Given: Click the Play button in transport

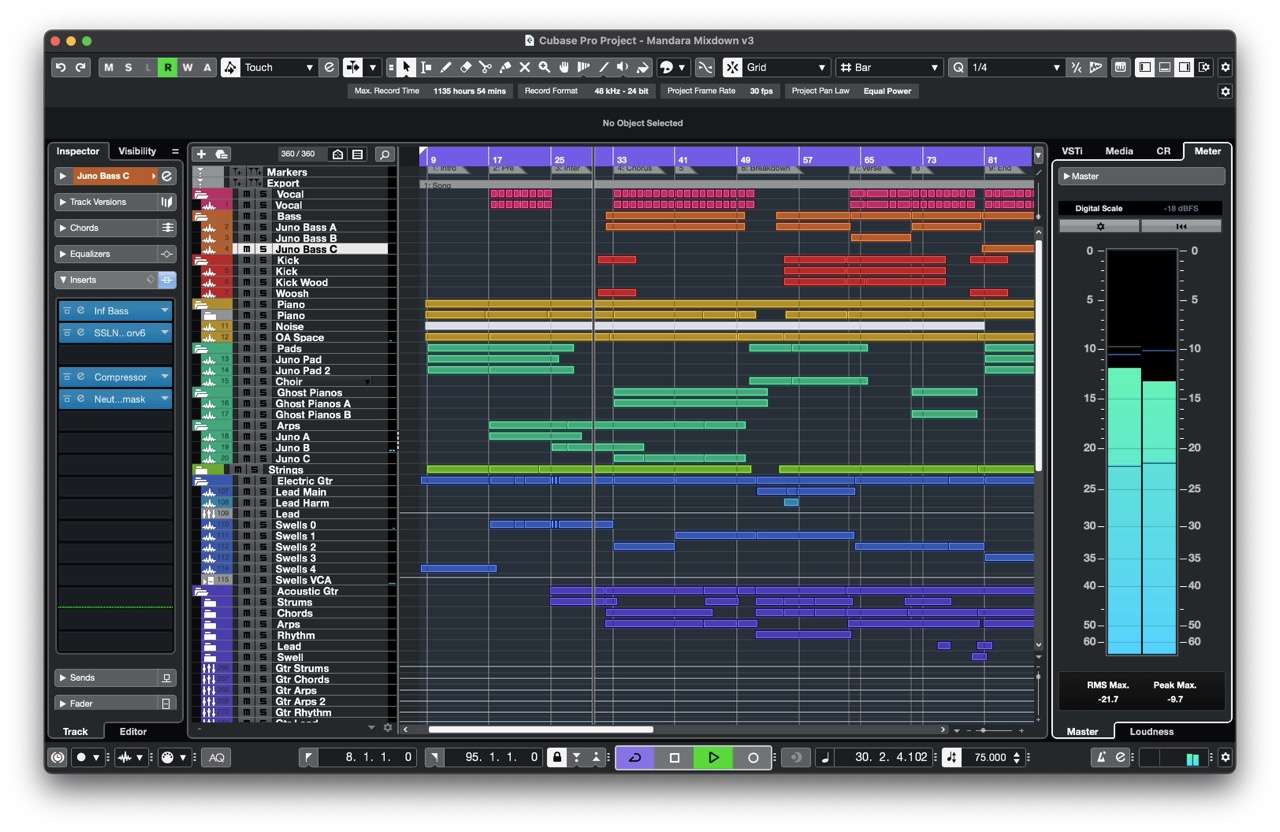Looking at the screenshot, I should tap(713, 758).
